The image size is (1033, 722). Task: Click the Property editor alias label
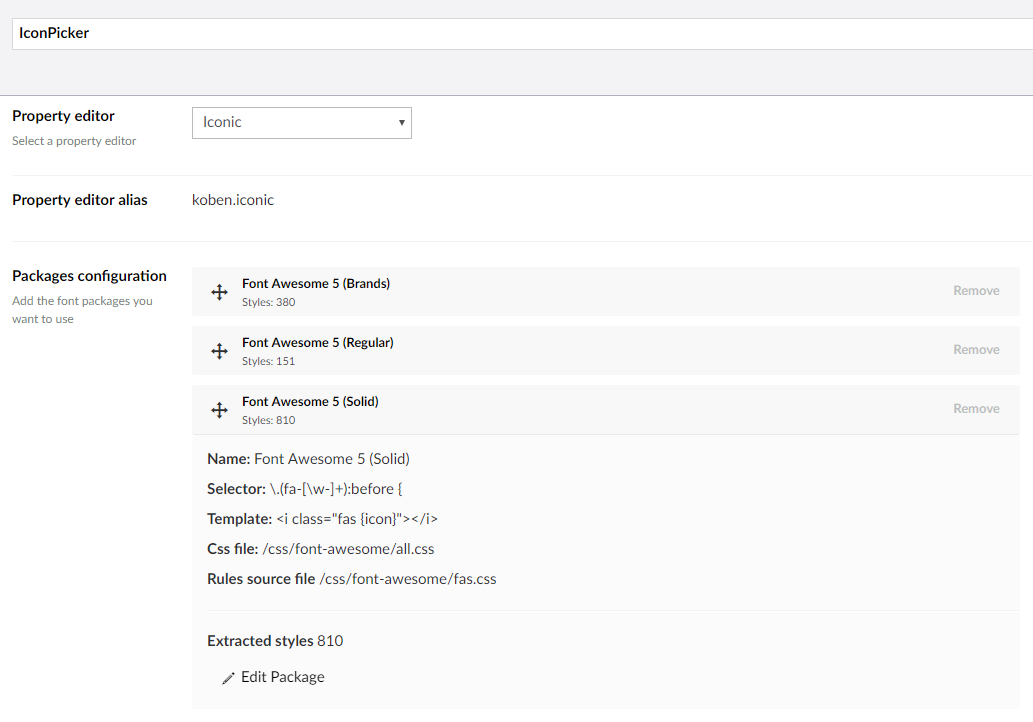80,200
